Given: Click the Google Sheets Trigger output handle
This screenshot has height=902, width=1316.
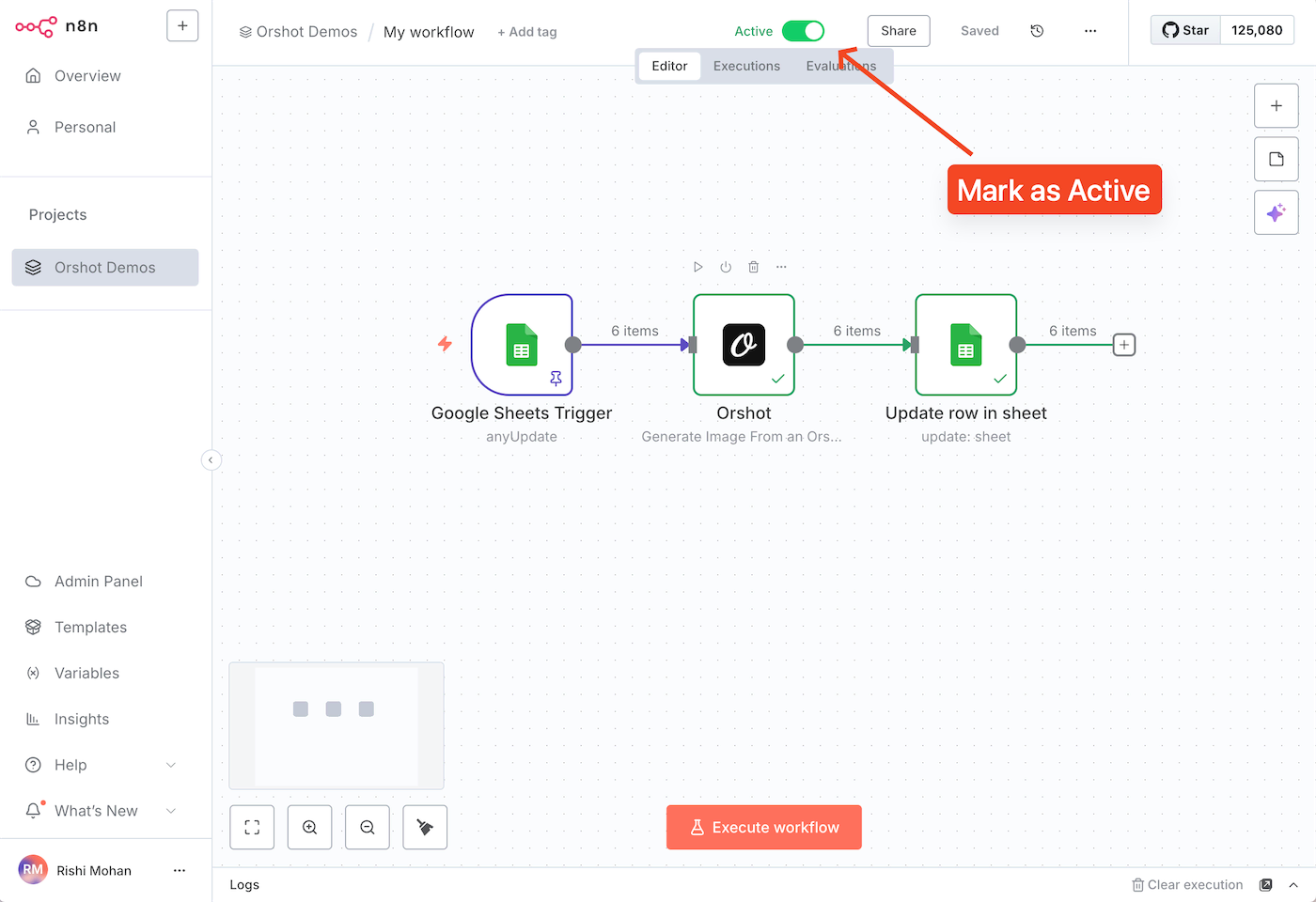Looking at the screenshot, I should 572,345.
